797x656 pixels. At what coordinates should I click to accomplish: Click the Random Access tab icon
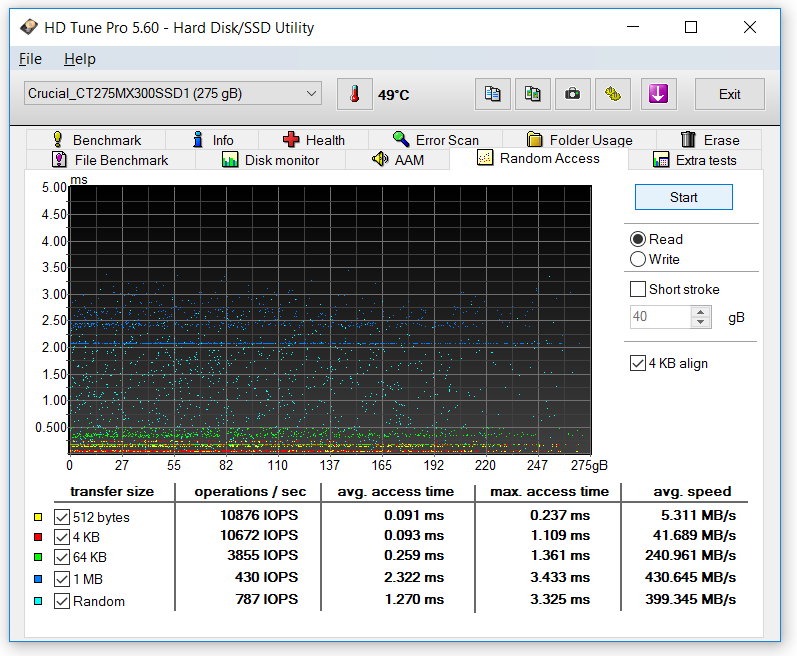coord(485,158)
